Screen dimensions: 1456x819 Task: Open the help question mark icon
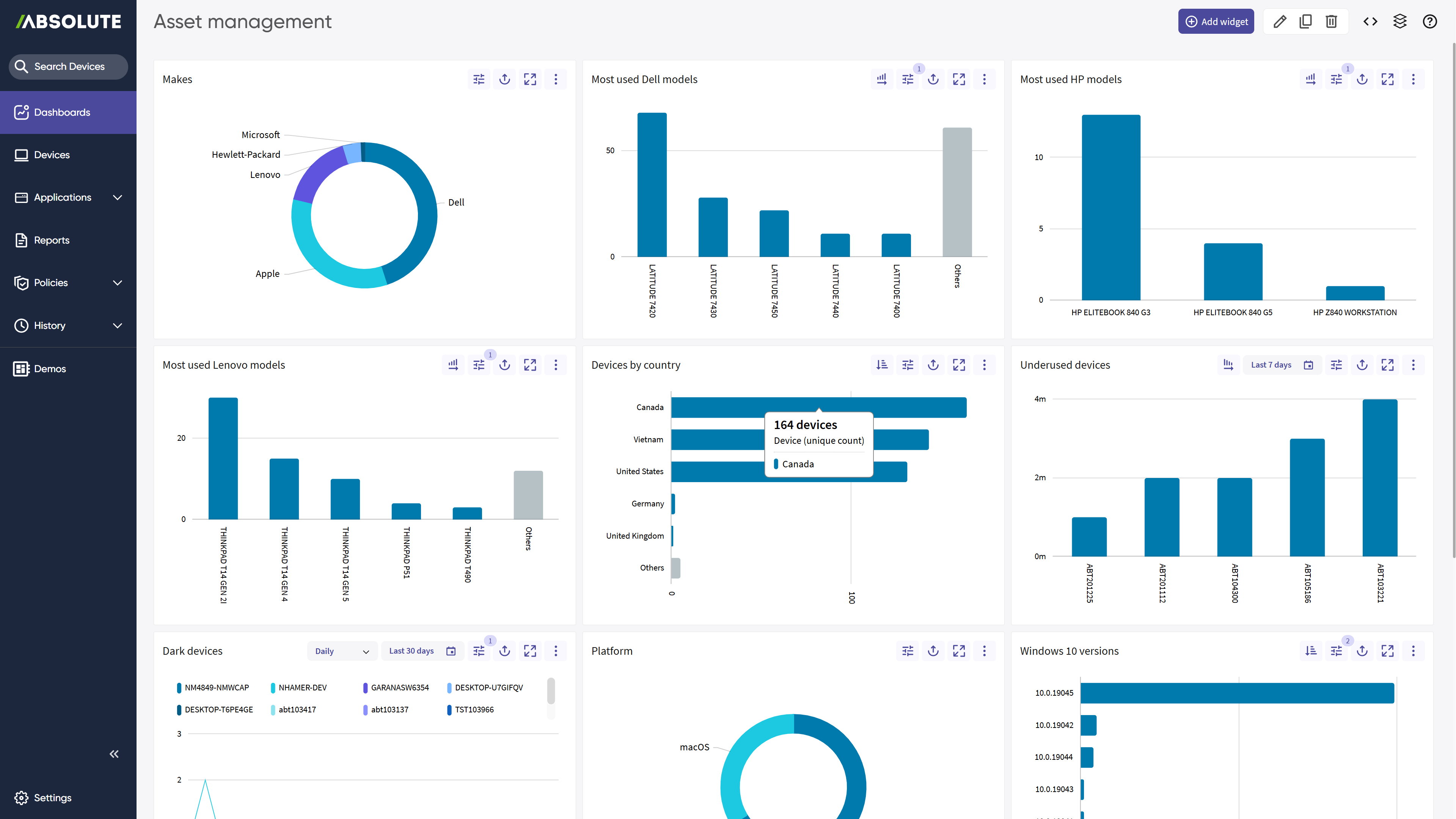click(x=1430, y=22)
